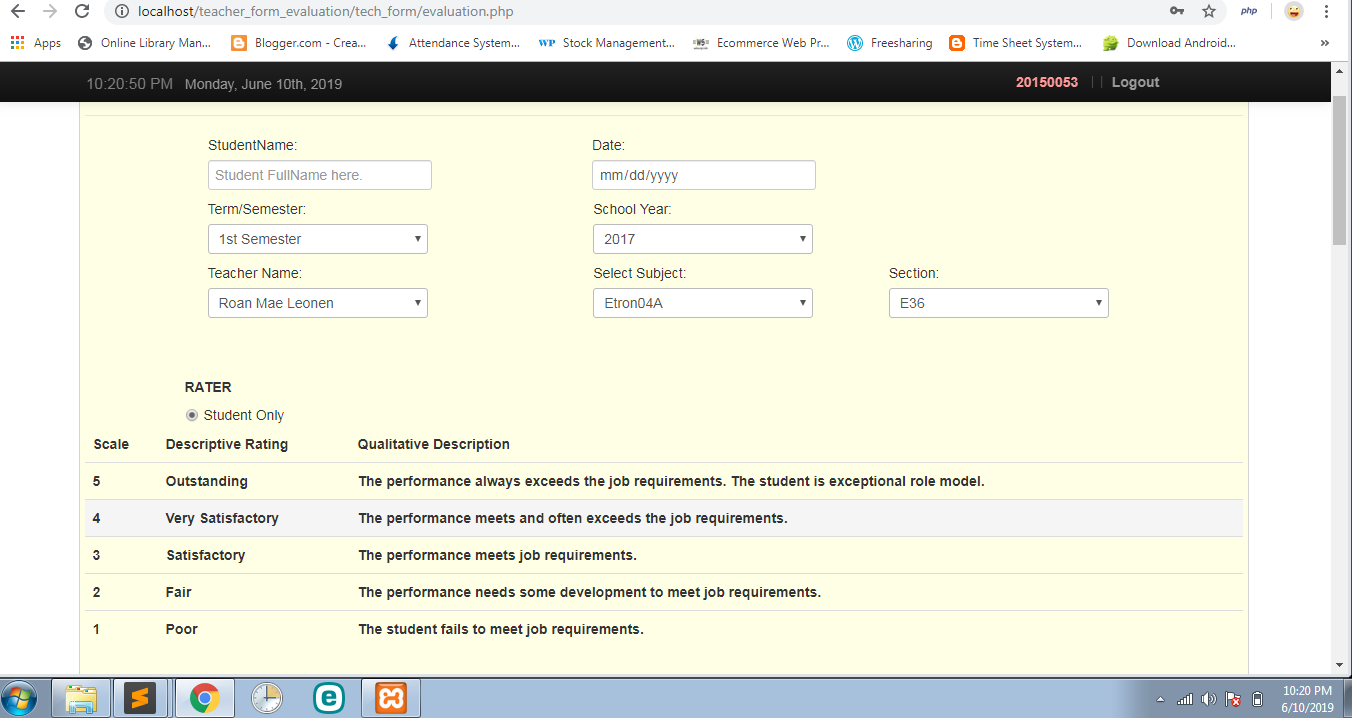Image resolution: width=1352 pixels, height=719 pixels.
Task: Open the volume speaker icon in tray
Action: pyautogui.click(x=1209, y=697)
